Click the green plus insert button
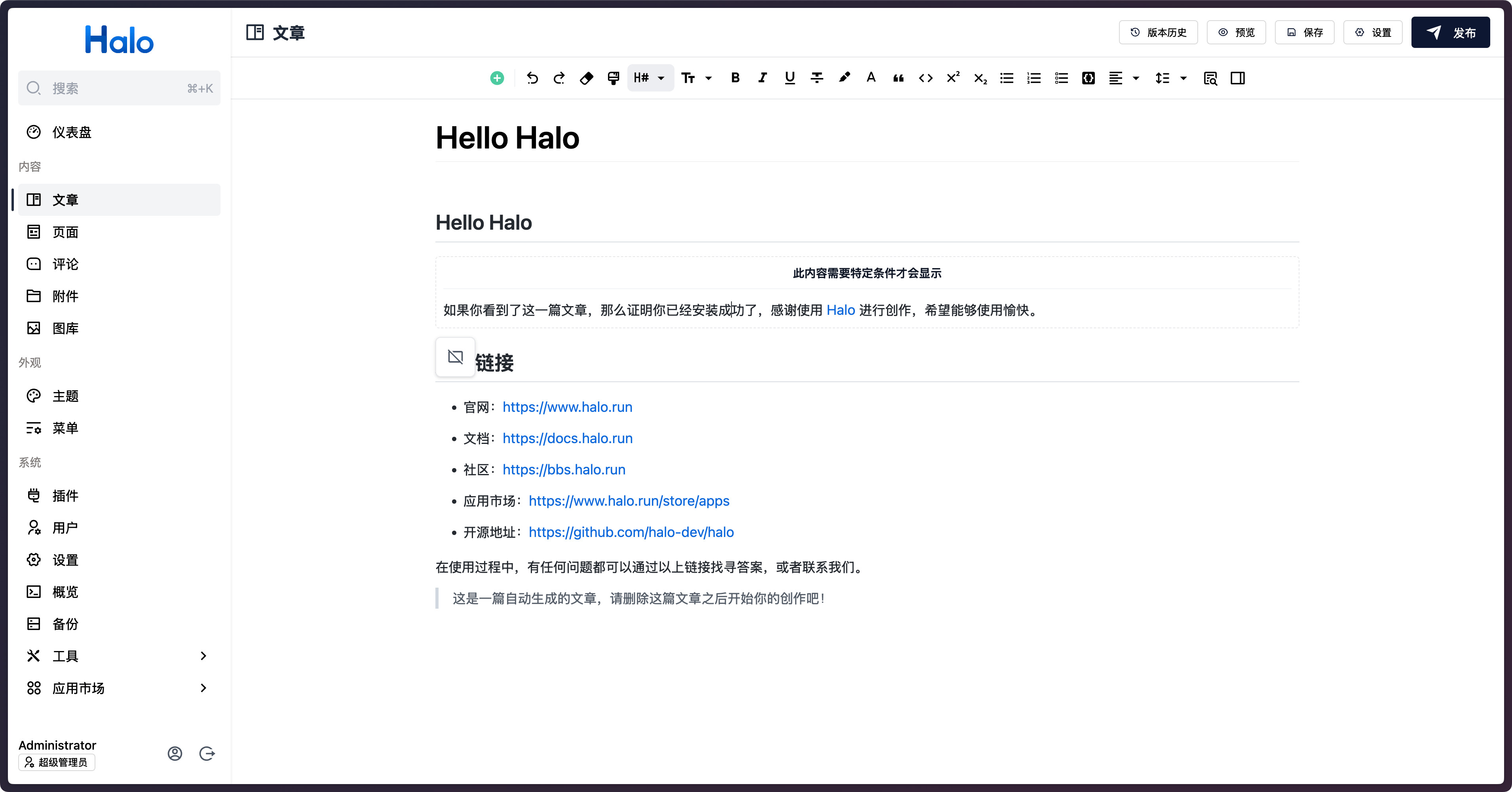Viewport: 1512px width, 792px height. point(497,78)
